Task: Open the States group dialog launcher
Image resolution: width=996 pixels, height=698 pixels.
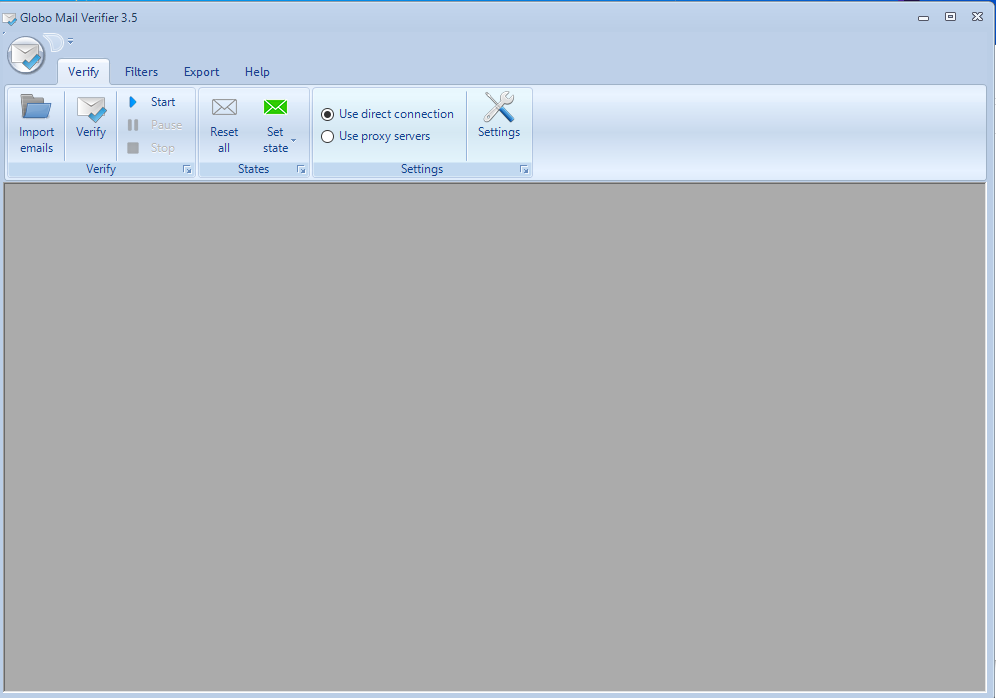Action: click(x=301, y=170)
